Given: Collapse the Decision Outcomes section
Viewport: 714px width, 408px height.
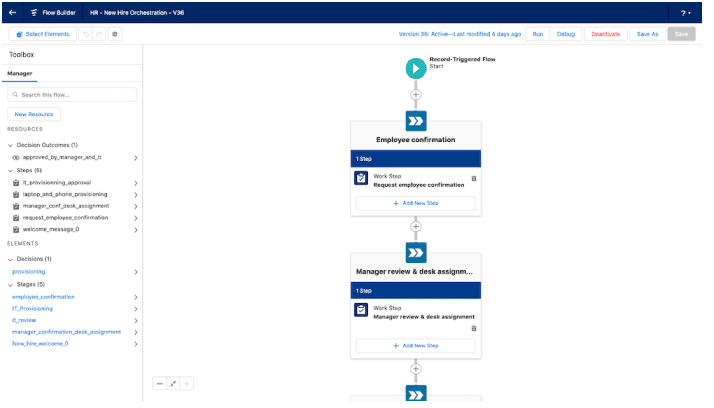Looking at the screenshot, I should coord(10,145).
